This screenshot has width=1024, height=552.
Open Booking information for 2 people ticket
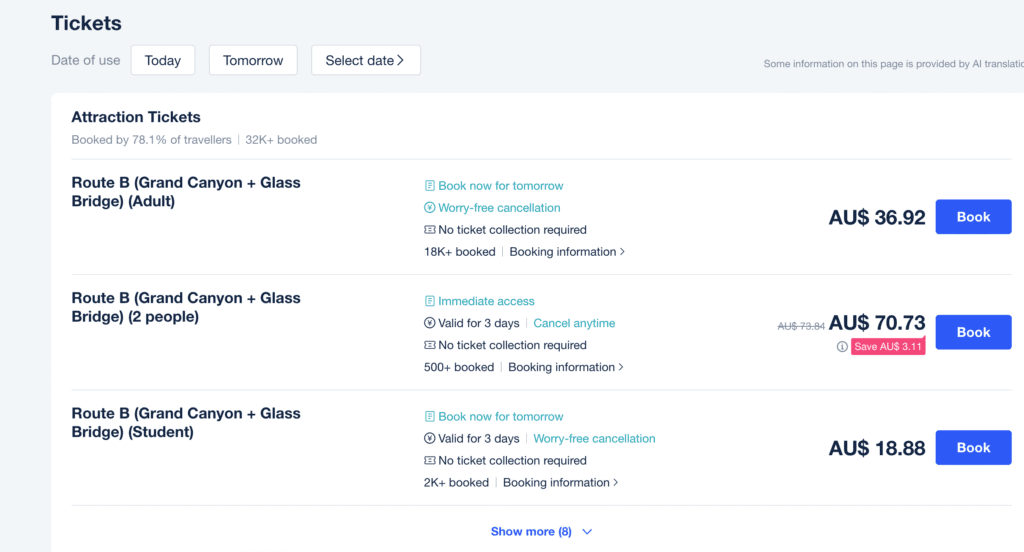[x=565, y=367]
